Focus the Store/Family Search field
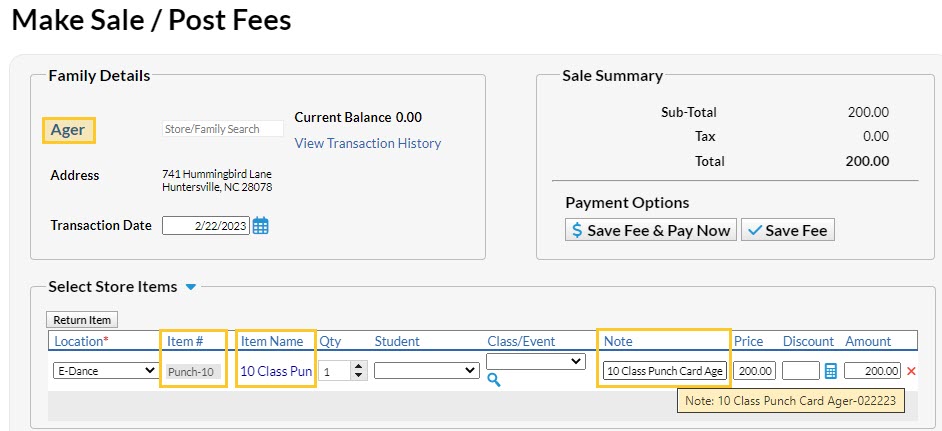Image resolution: width=942 pixels, height=431 pixels. pos(223,129)
